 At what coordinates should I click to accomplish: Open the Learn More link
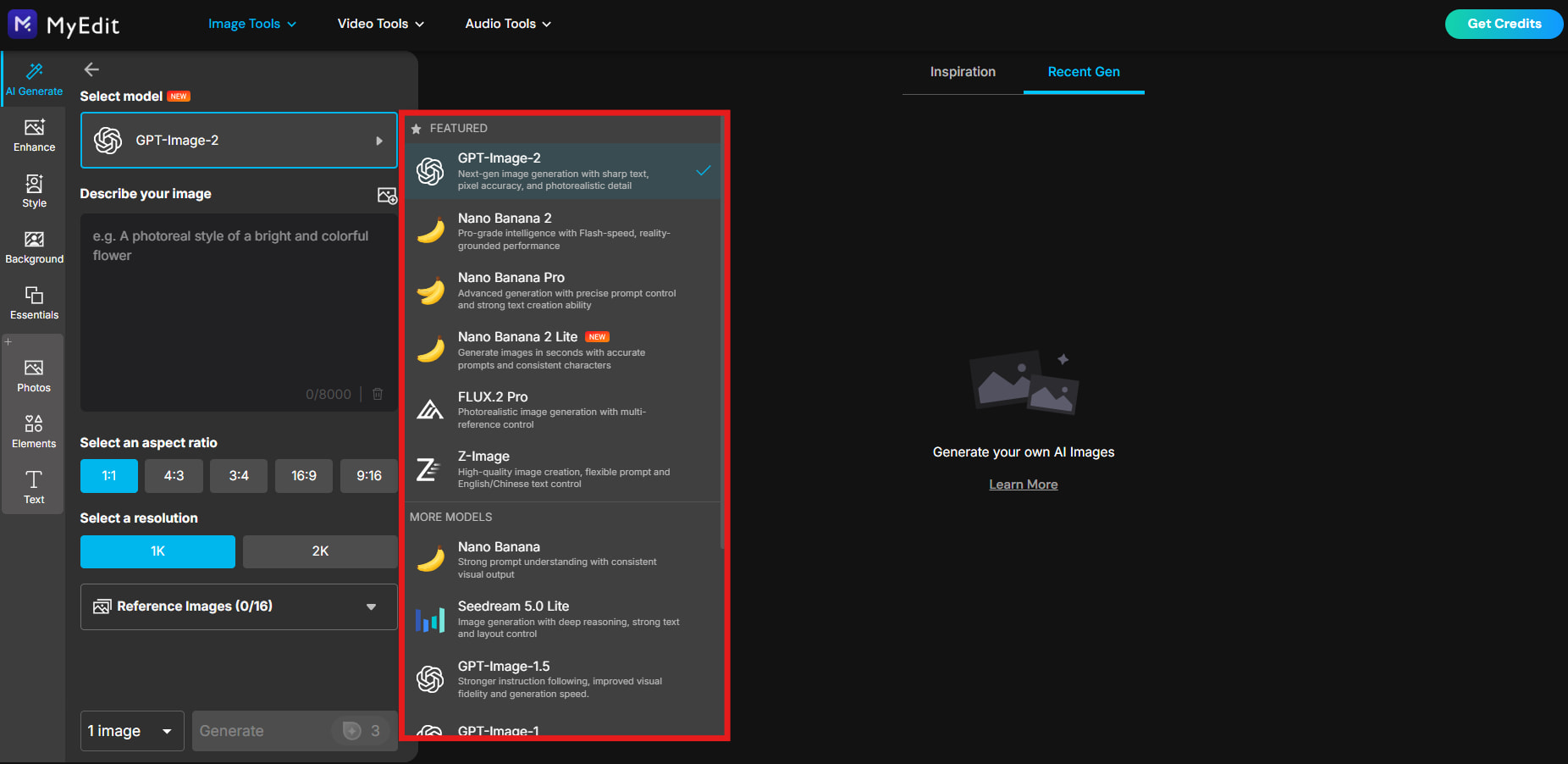pyautogui.click(x=1023, y=484)
